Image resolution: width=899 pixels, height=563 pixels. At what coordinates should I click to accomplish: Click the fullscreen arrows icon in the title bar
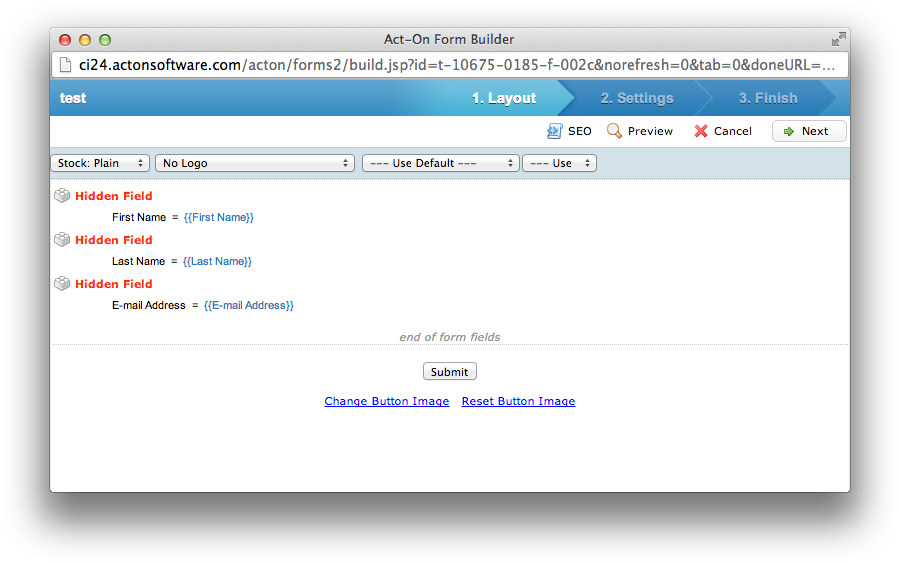pyautogui.click(x=838, y=39)
